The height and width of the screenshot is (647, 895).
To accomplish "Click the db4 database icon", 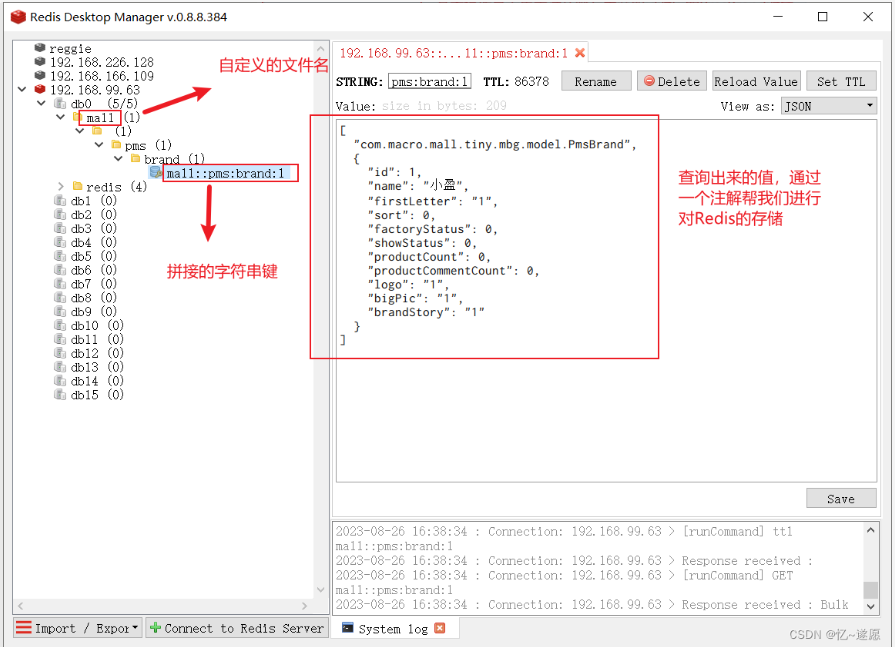I will click(60, 242).
